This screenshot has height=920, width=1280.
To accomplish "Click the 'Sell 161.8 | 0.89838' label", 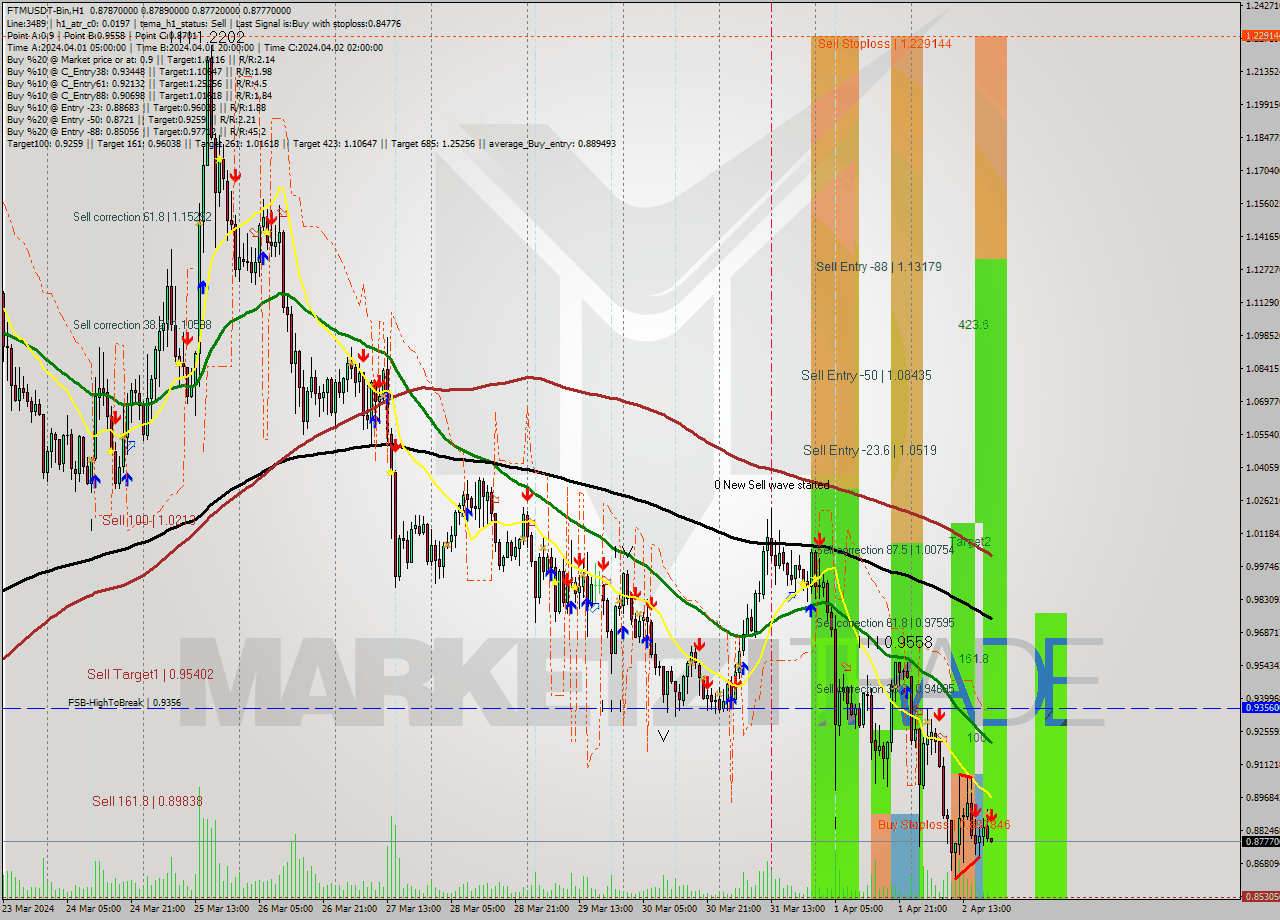I will pyautogui.click(x=147, y=801).
